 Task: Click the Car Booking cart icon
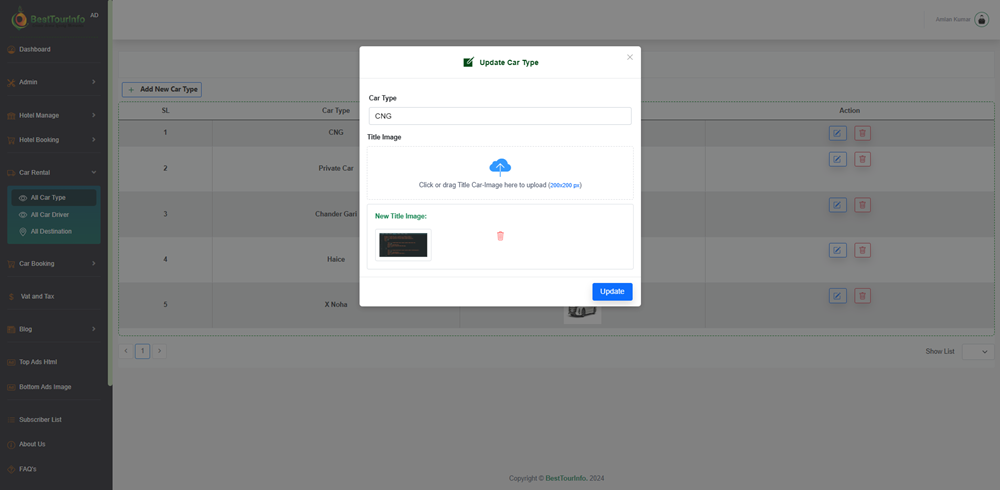(11, 264)
